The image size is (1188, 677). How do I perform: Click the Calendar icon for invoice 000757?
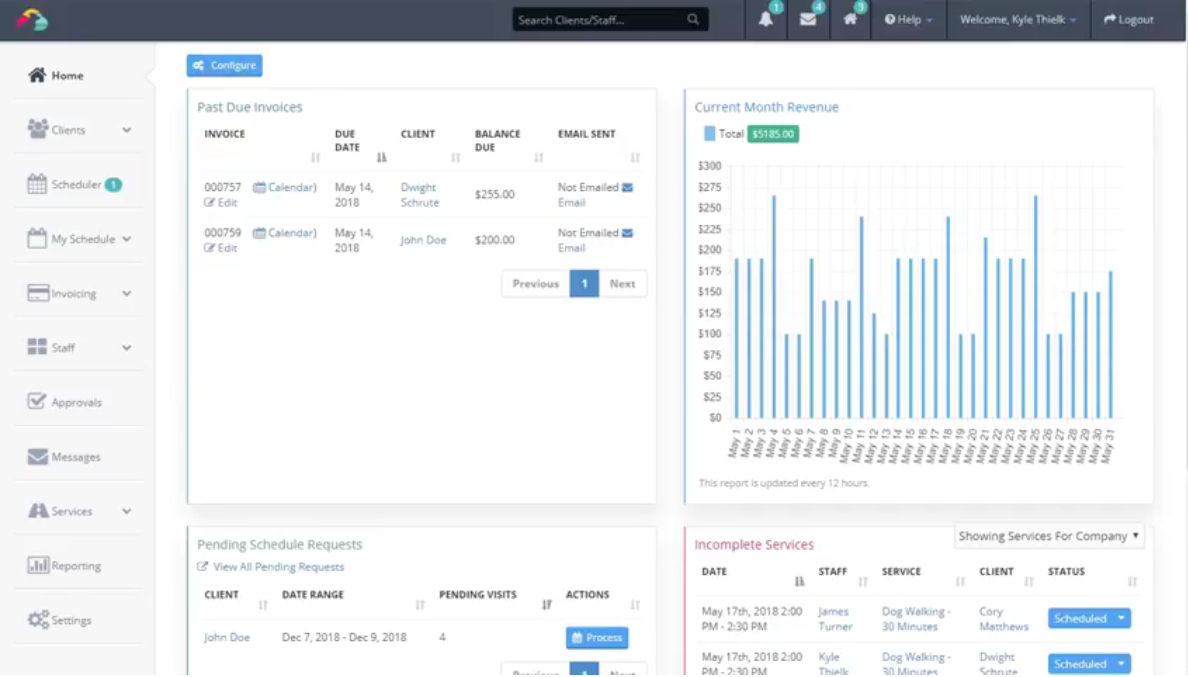[x=259, y=187]
